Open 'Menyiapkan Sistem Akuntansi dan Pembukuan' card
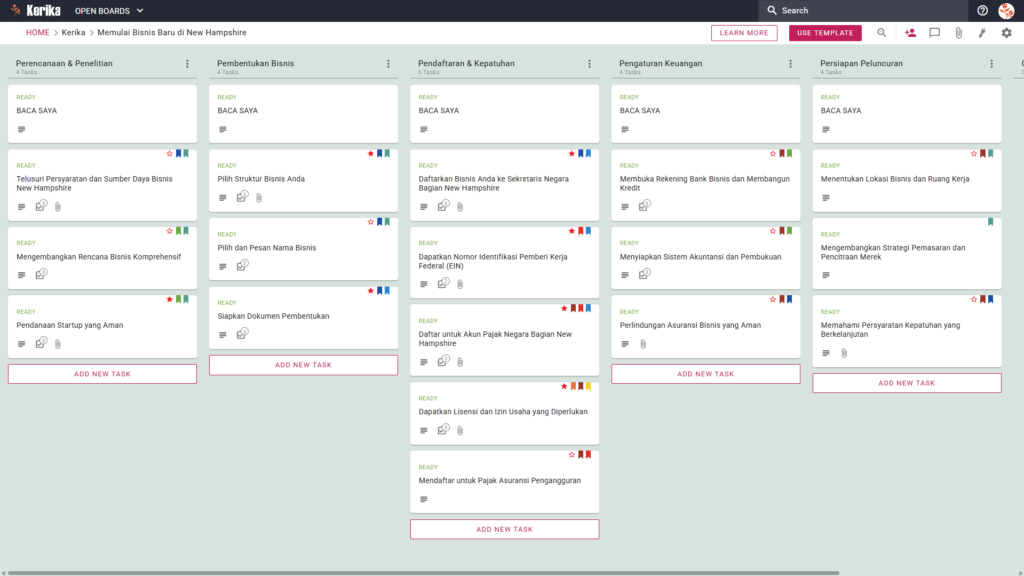Image resolution: width=1024 pixels, height=576 pixels. pos(705,258)
